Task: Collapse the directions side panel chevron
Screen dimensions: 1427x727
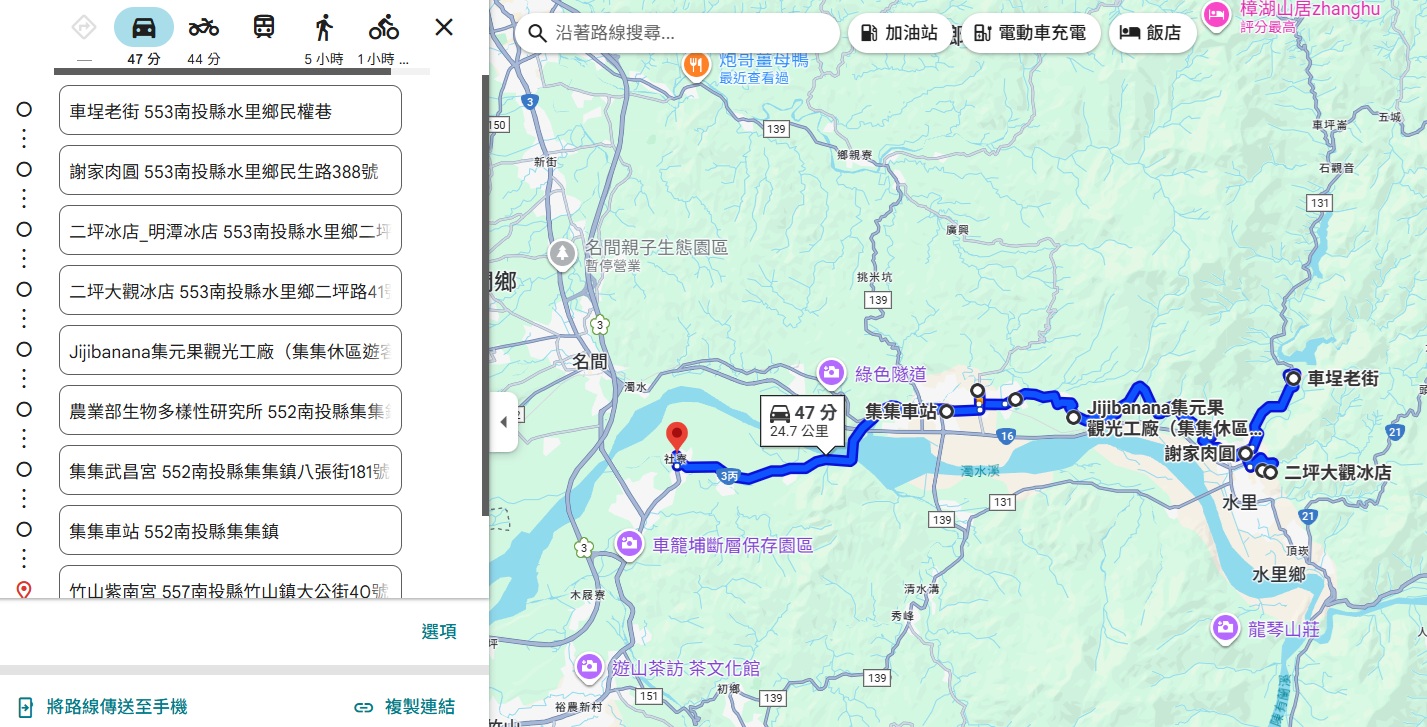Action: click(x=505, y=422)
